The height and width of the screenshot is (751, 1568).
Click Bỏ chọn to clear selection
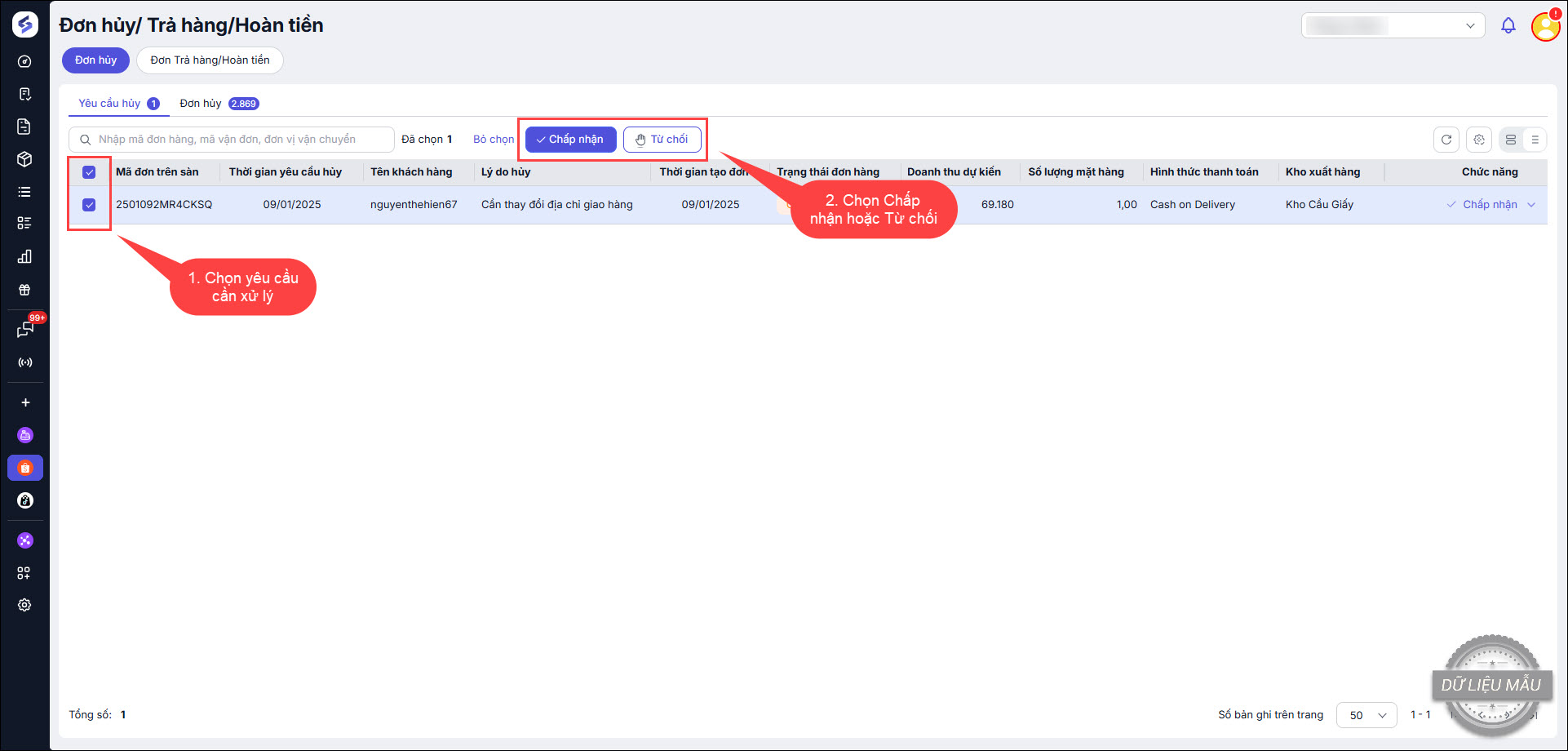click(494, 140)
